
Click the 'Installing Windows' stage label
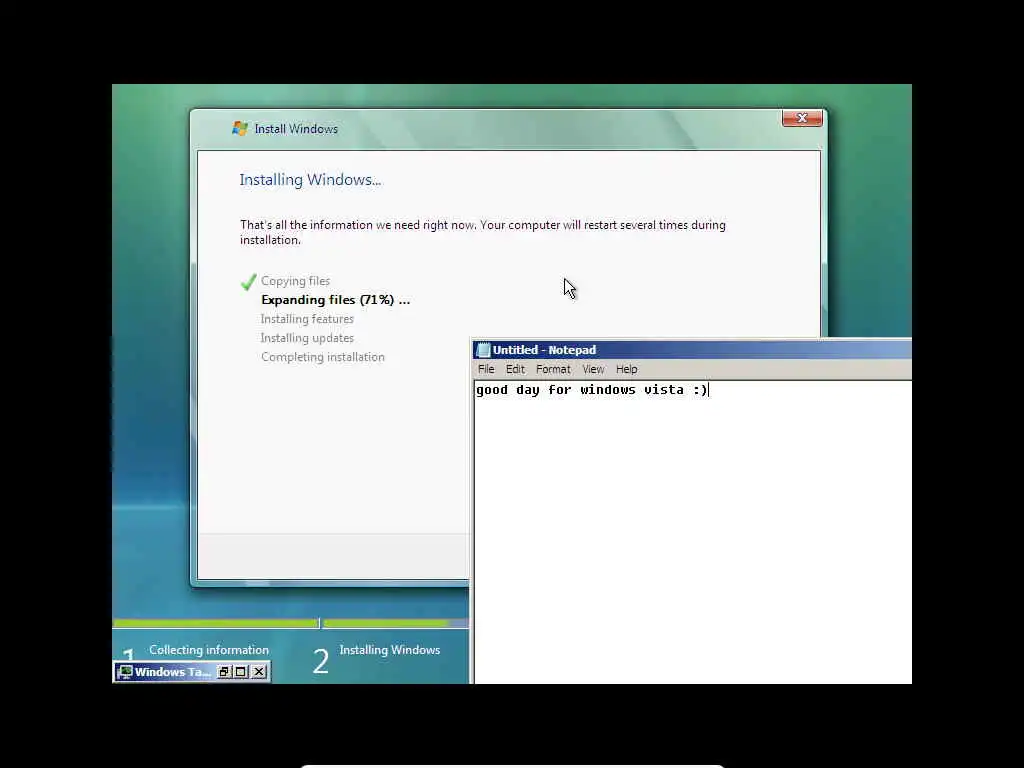(390, 650)
